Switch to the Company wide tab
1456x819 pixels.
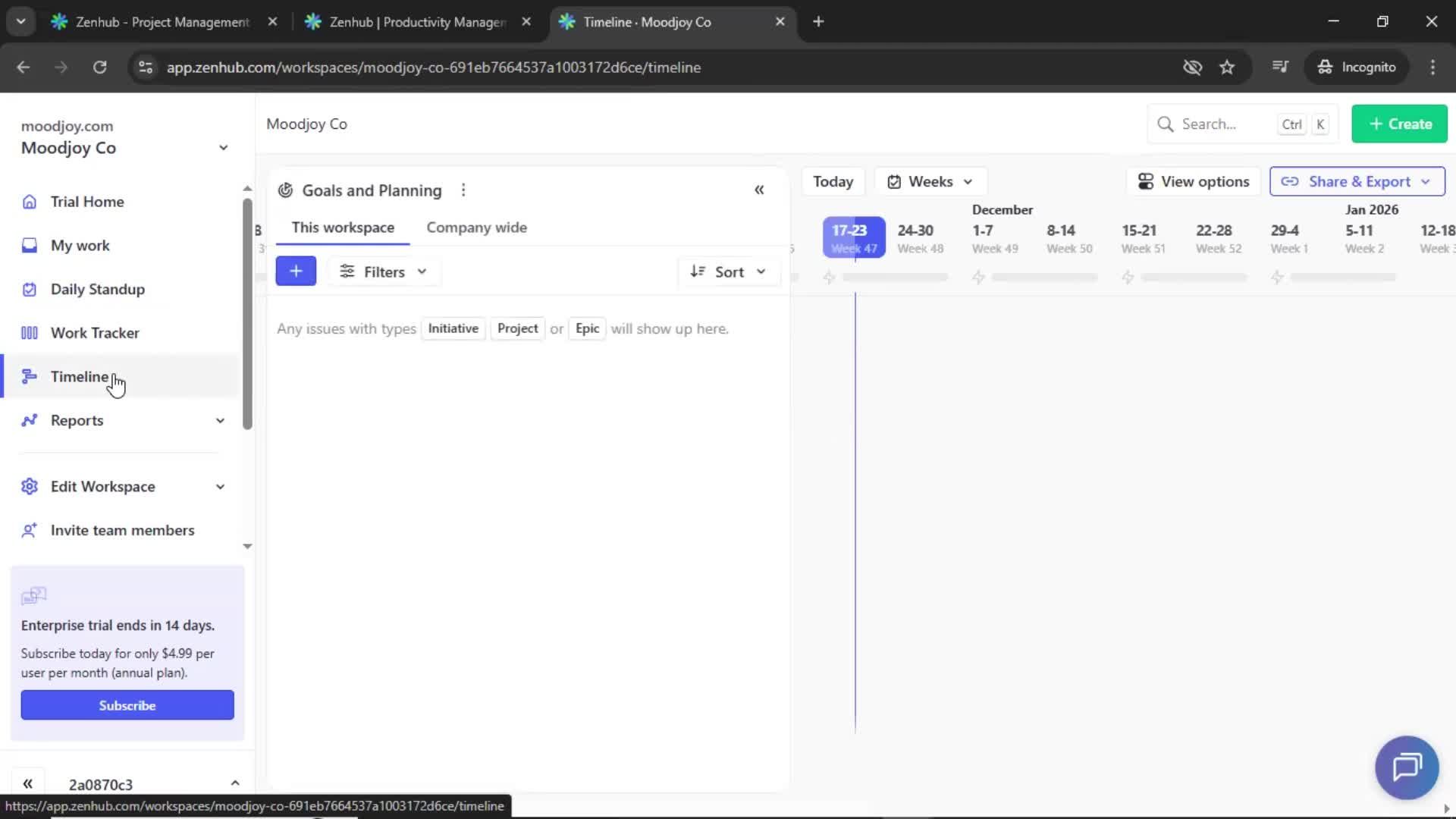[x=476, y=227]
